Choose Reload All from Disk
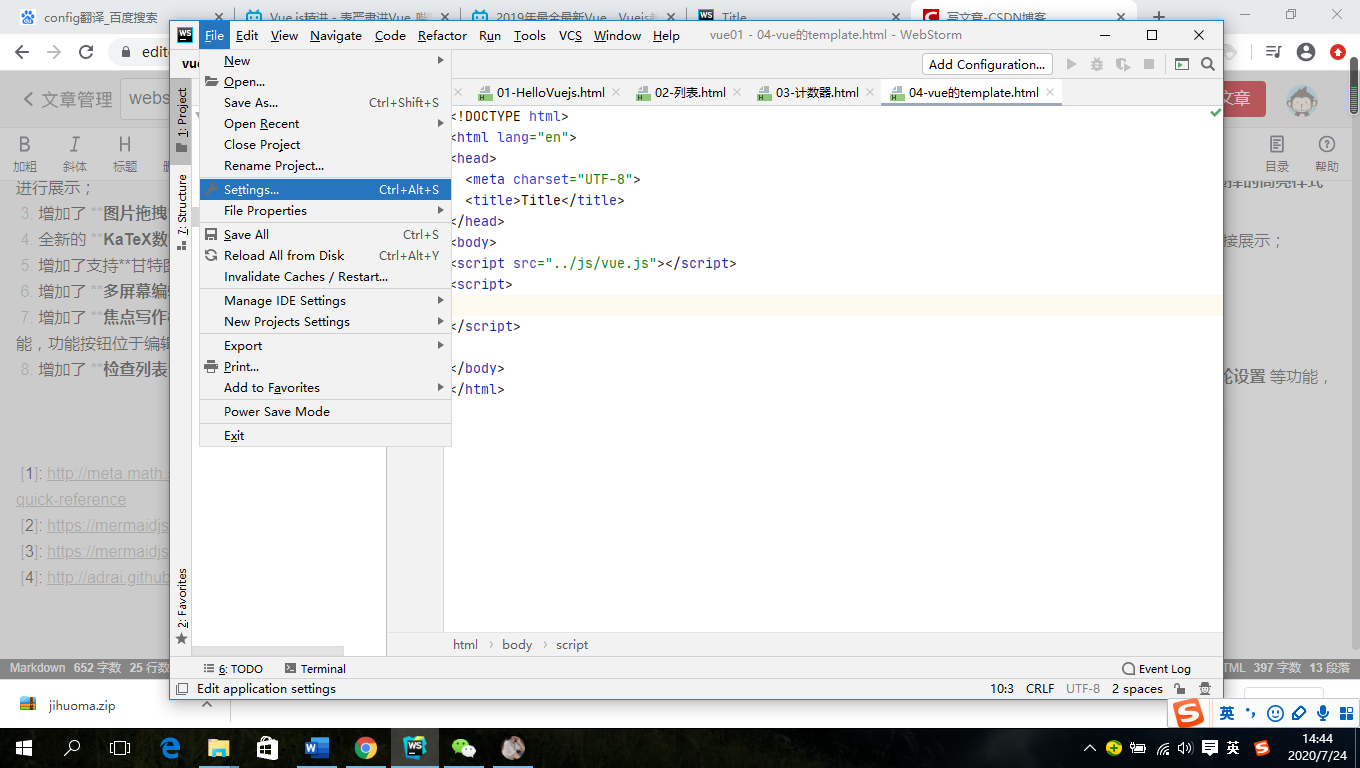The height and width of the screenshot is (768, 1360). pyautogui.click(x=325, y=256)
